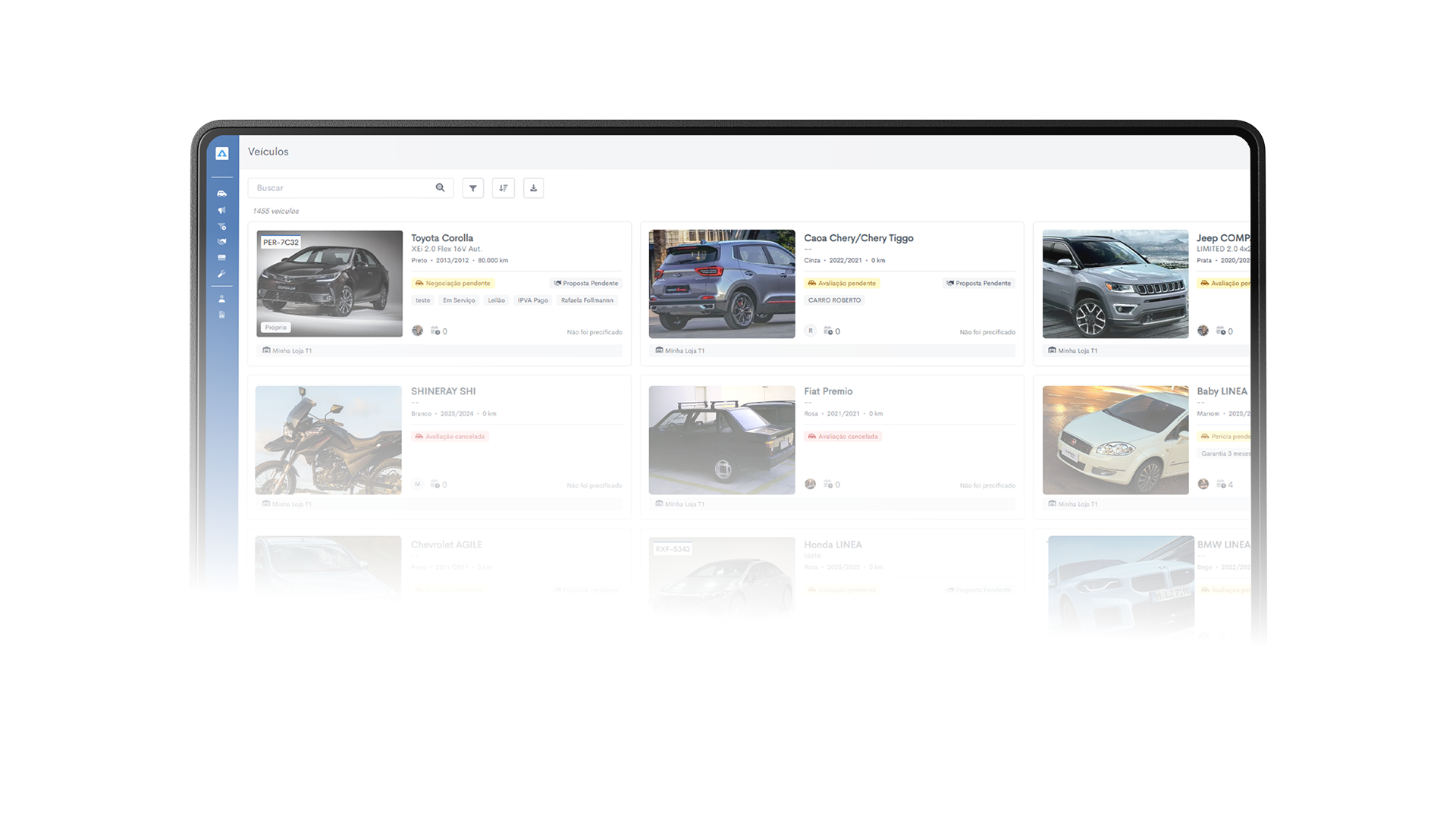1456x825 pixels.
Task: Open the vehicles (car) sidebar section
Action: click(x=221, y=194)
